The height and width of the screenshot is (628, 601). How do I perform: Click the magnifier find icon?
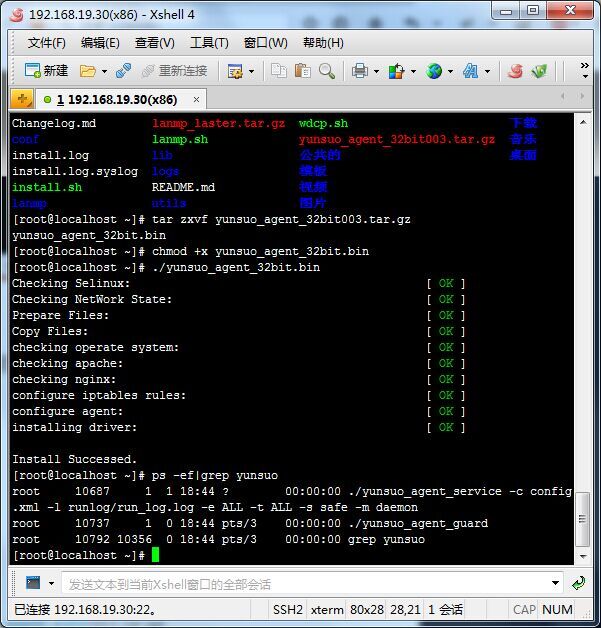pyautogui.click(x=327, y=71)
